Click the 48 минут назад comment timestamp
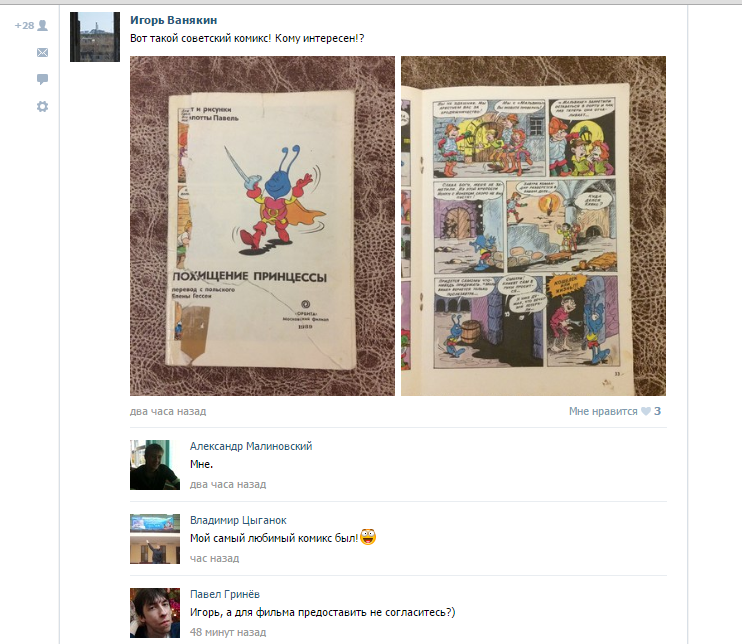The height and width of the screenshot is (644, 742). (228, 632)
